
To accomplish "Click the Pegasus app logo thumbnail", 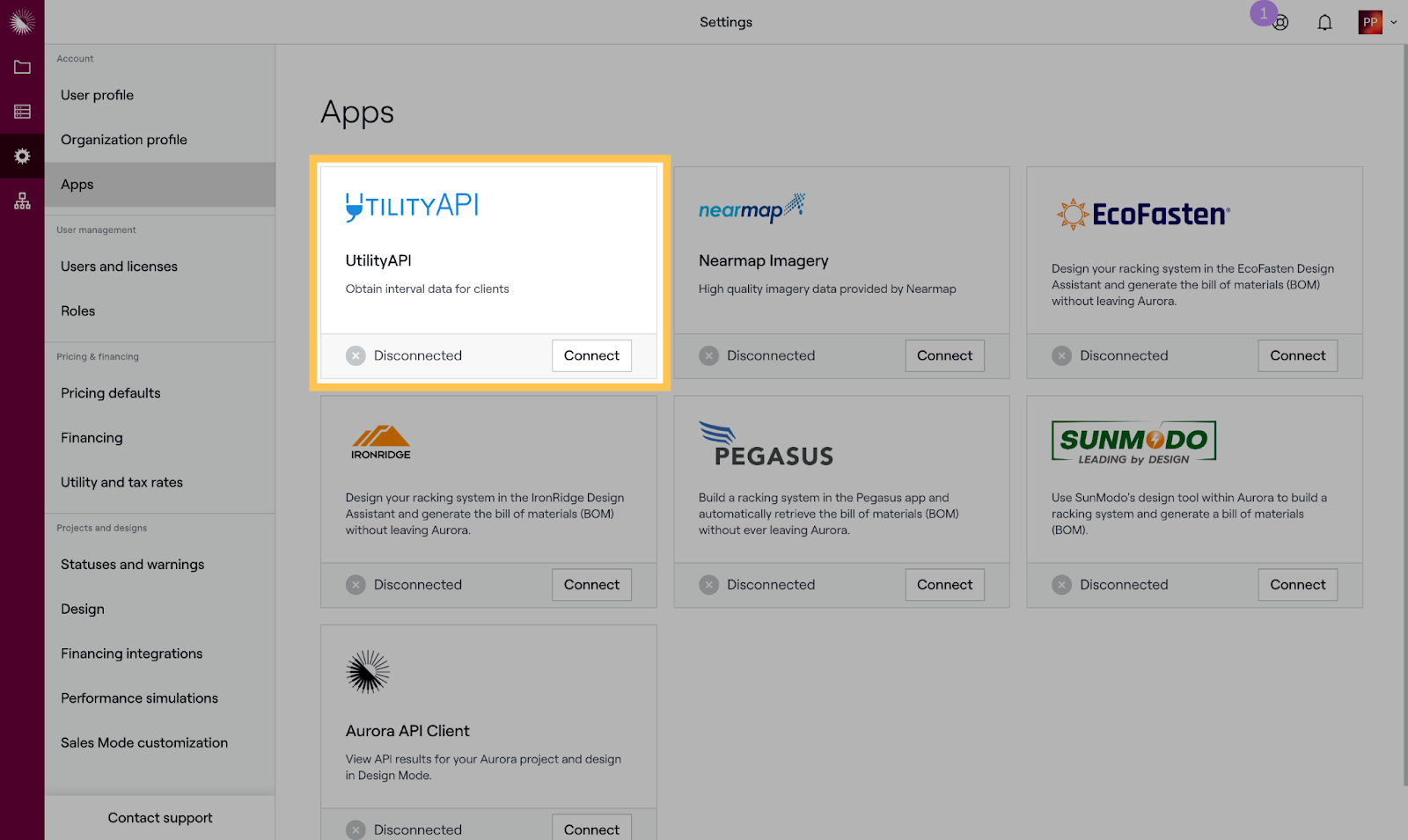I will (x=765, y=444).
